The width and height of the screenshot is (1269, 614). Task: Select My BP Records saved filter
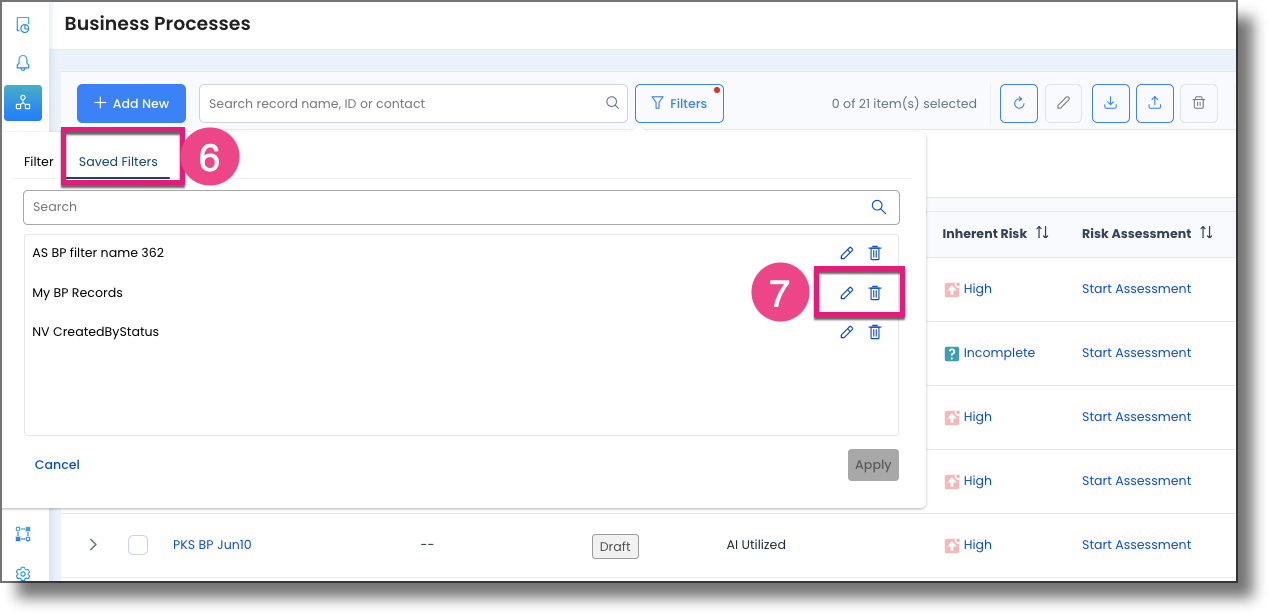tap(77, 293)
